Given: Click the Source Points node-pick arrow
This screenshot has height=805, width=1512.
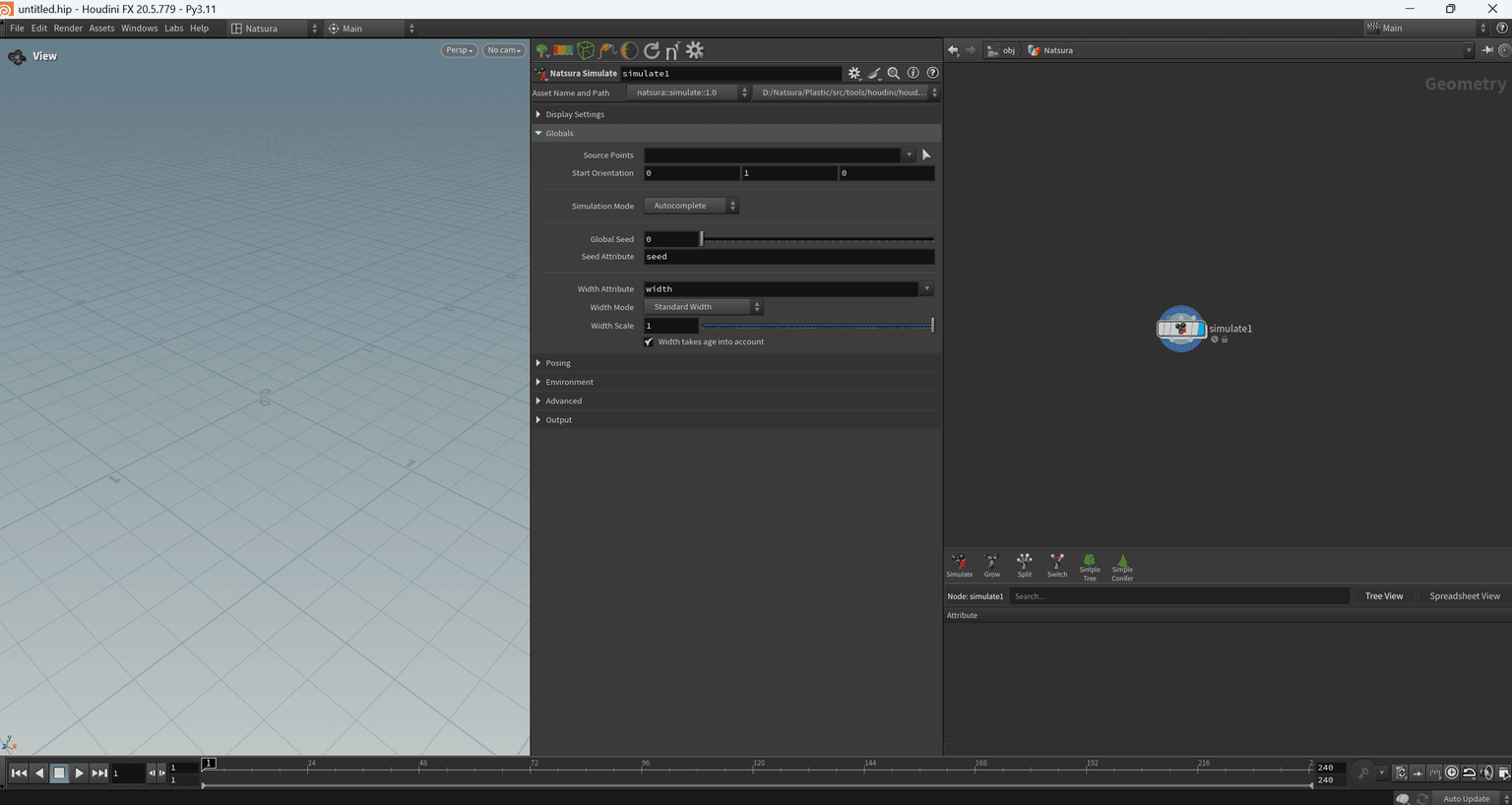Looking at the screenshot, I should [x=924, y=155].
